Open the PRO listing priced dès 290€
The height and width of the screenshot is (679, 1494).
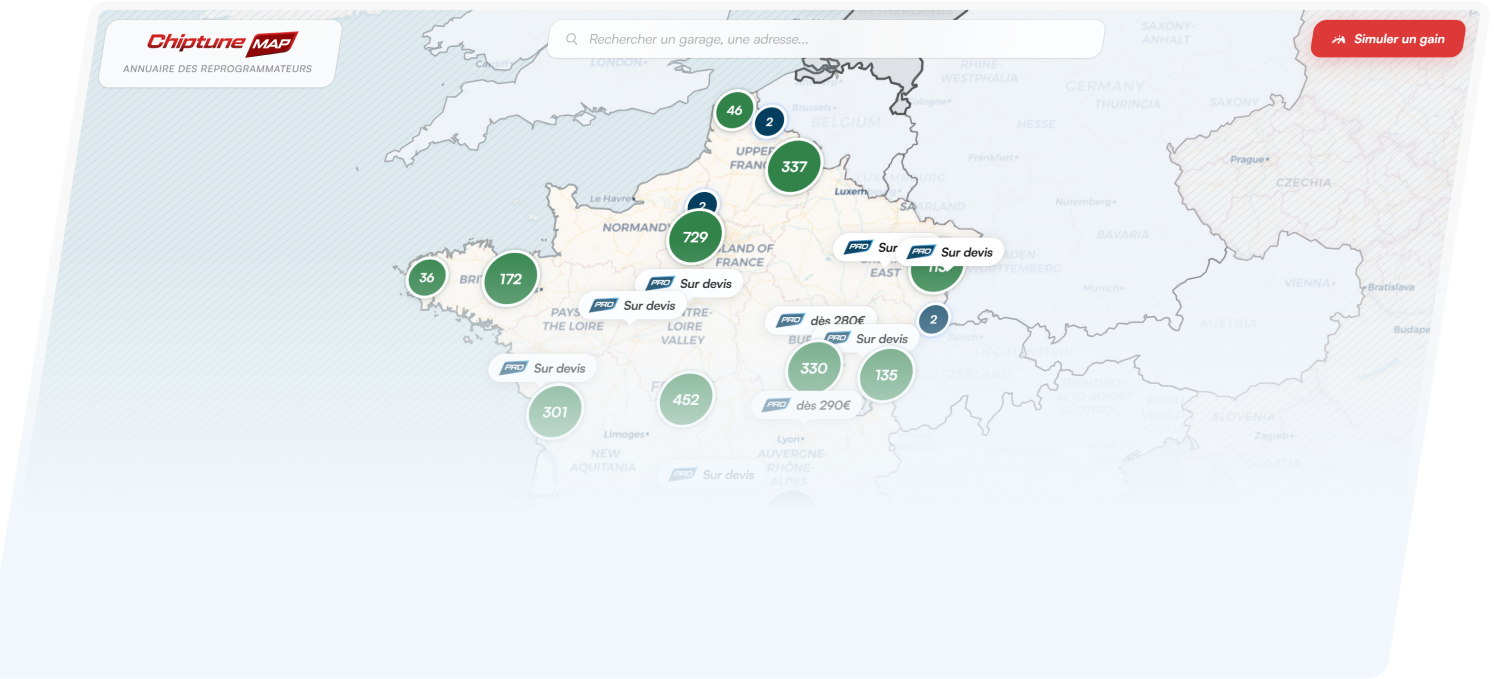point(806,405)
